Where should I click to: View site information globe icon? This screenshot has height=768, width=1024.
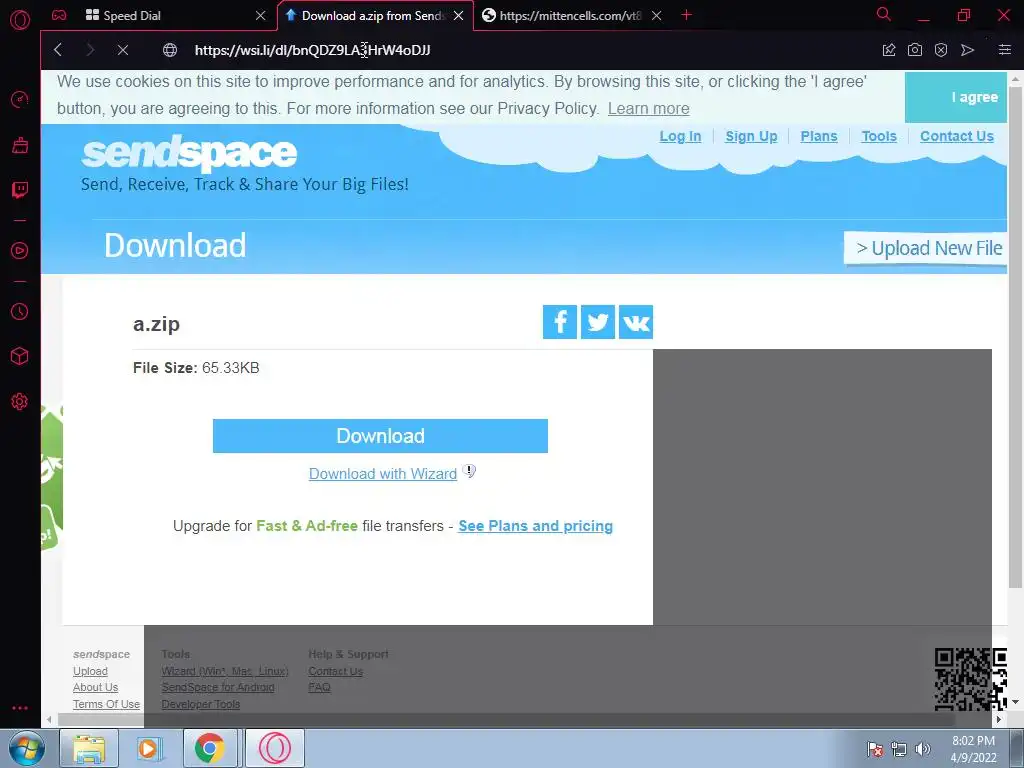[170, 50]
